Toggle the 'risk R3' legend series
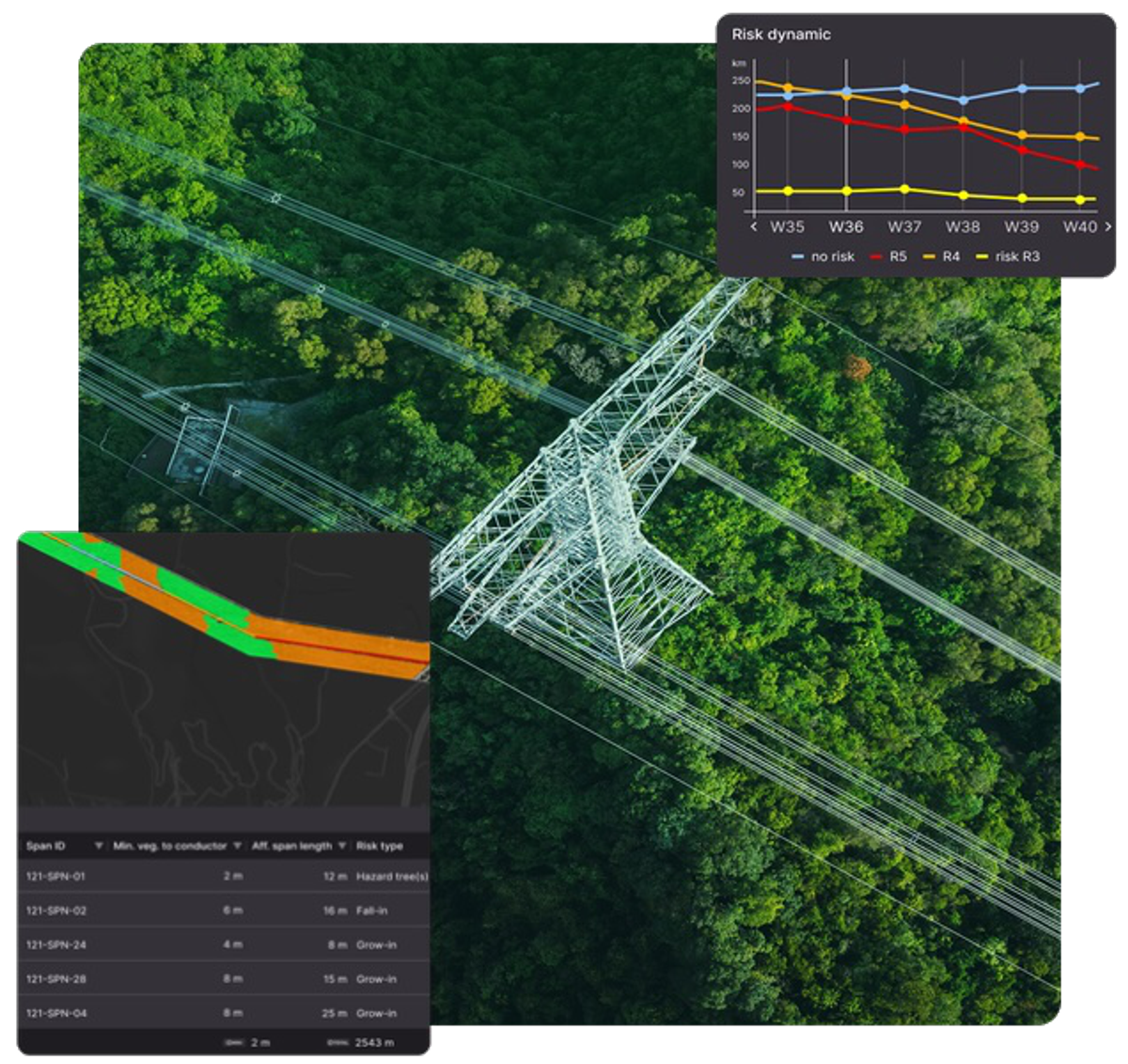This screenshot has height=1064, width=1128. (1008, 256)
